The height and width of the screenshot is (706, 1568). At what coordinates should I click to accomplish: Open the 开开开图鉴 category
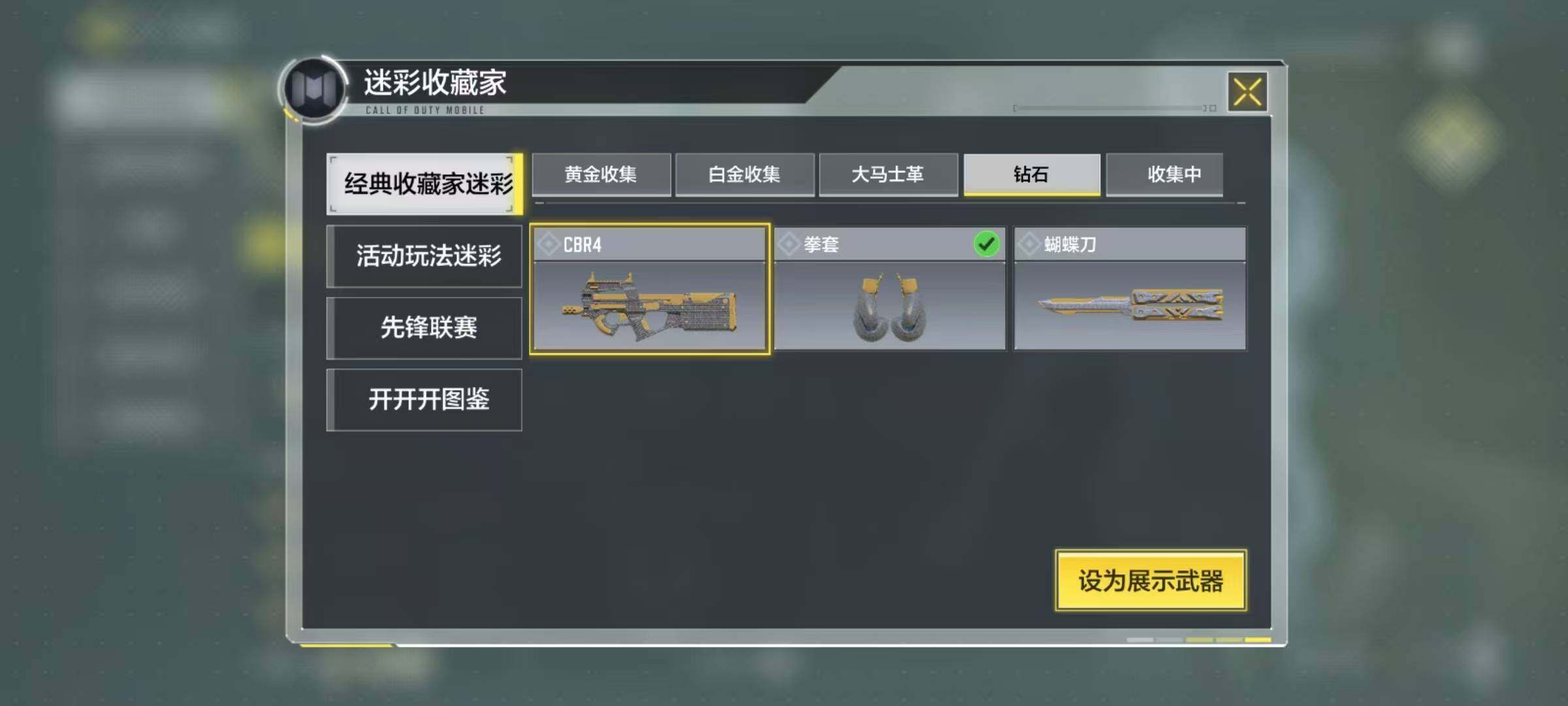click(425, 399)
